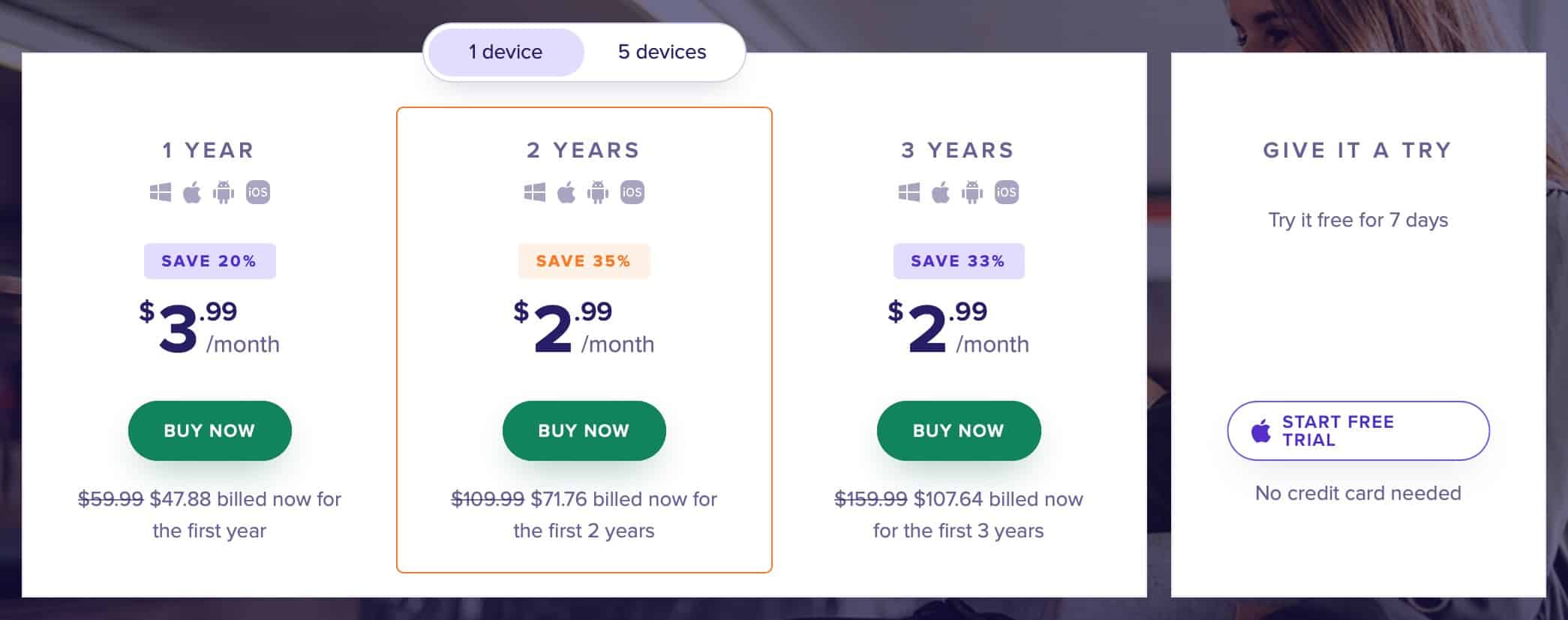The width and height of the screenshot is (1568, 620).
Task: Click the Windows icon under 3 Years plan
Action: [909, 193]
